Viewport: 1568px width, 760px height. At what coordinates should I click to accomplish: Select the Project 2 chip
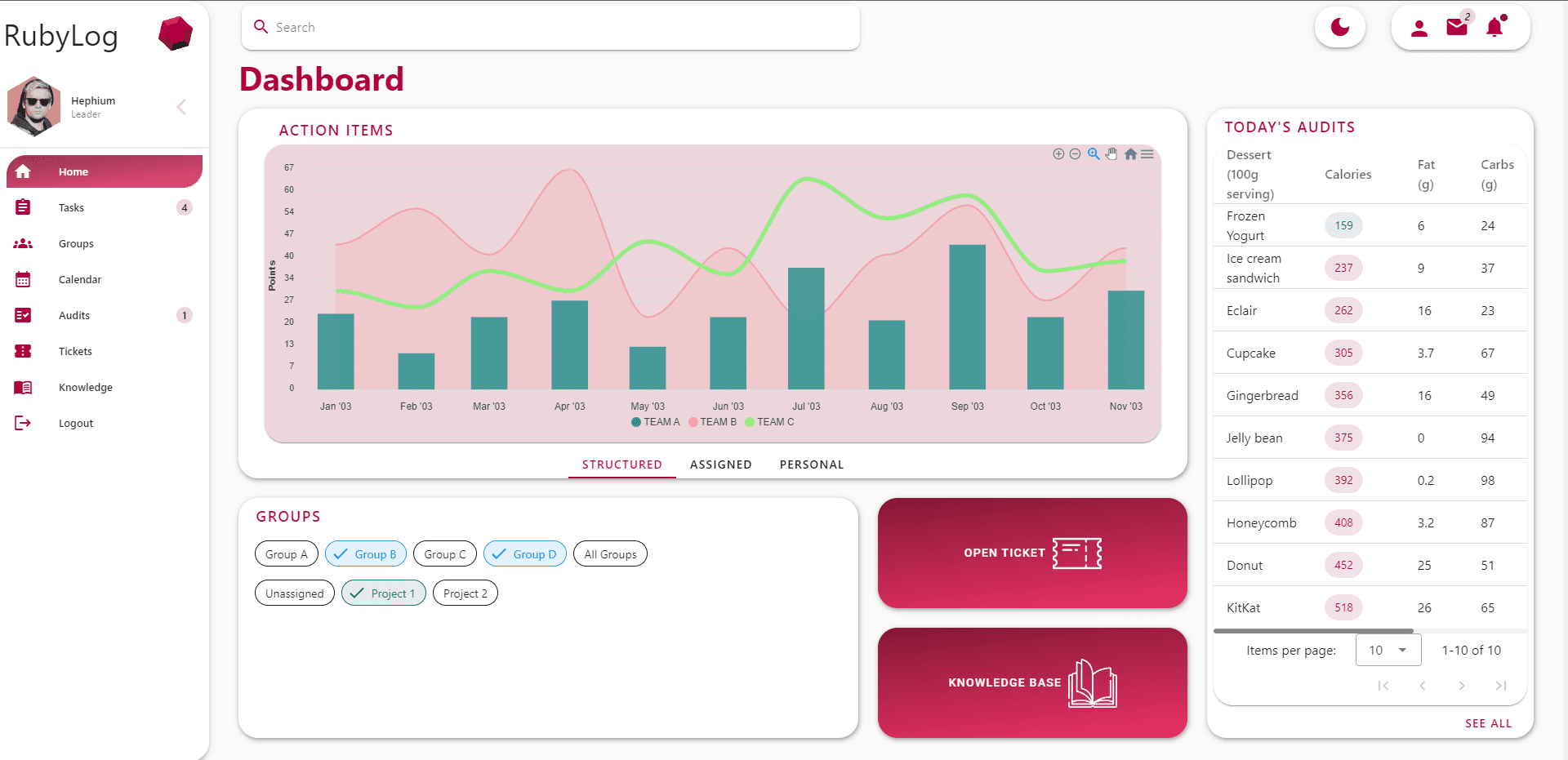[465, 593]
